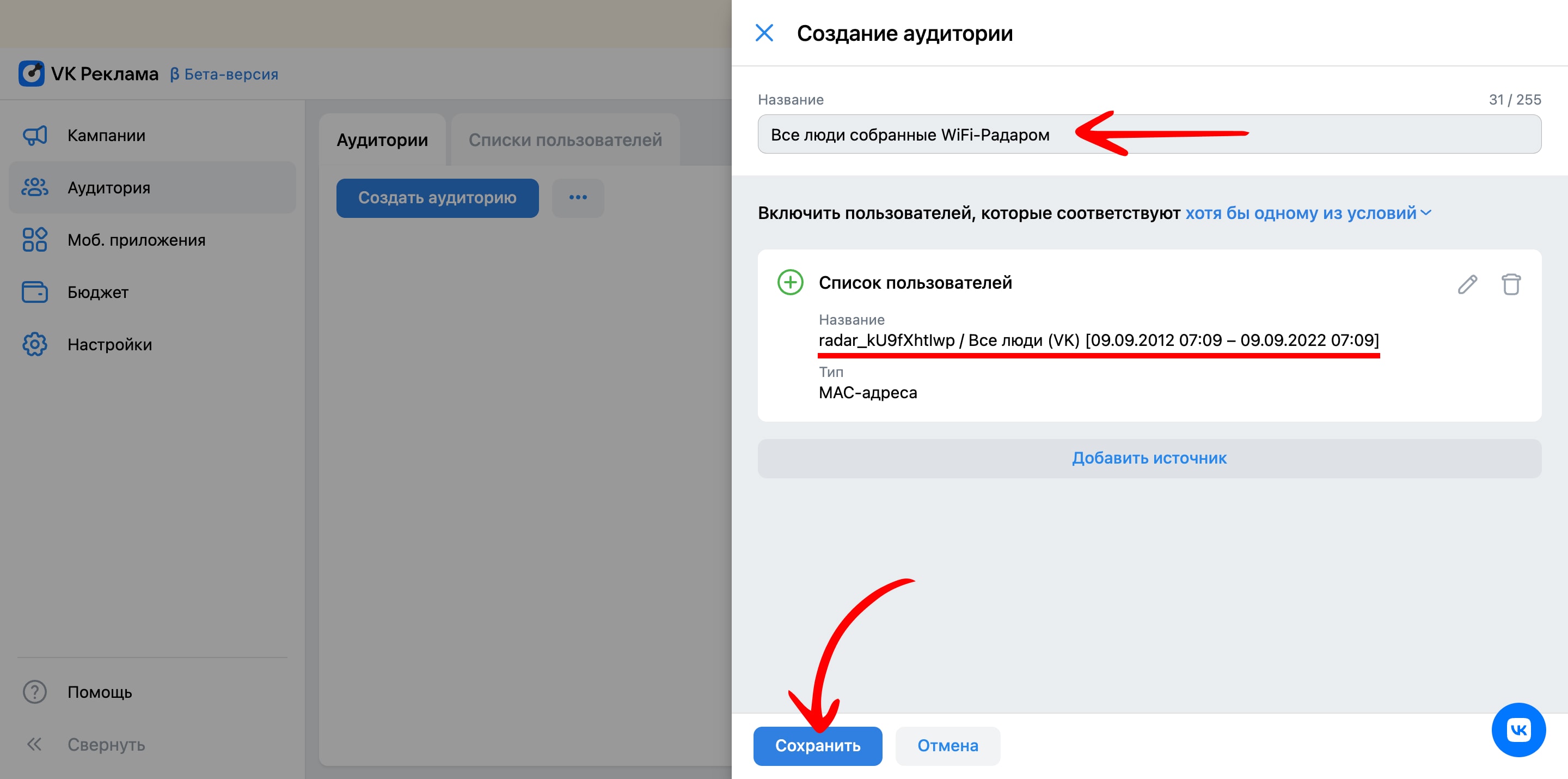Image resolution: width=1568 pixels, height=779 pixels.
Task: Click the green plus icon beside Список пользователей
Action: coord(790,283)
